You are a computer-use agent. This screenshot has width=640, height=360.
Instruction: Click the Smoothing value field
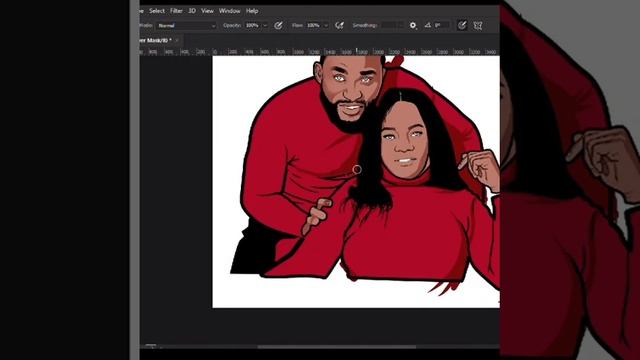click(x=390, y=25)
